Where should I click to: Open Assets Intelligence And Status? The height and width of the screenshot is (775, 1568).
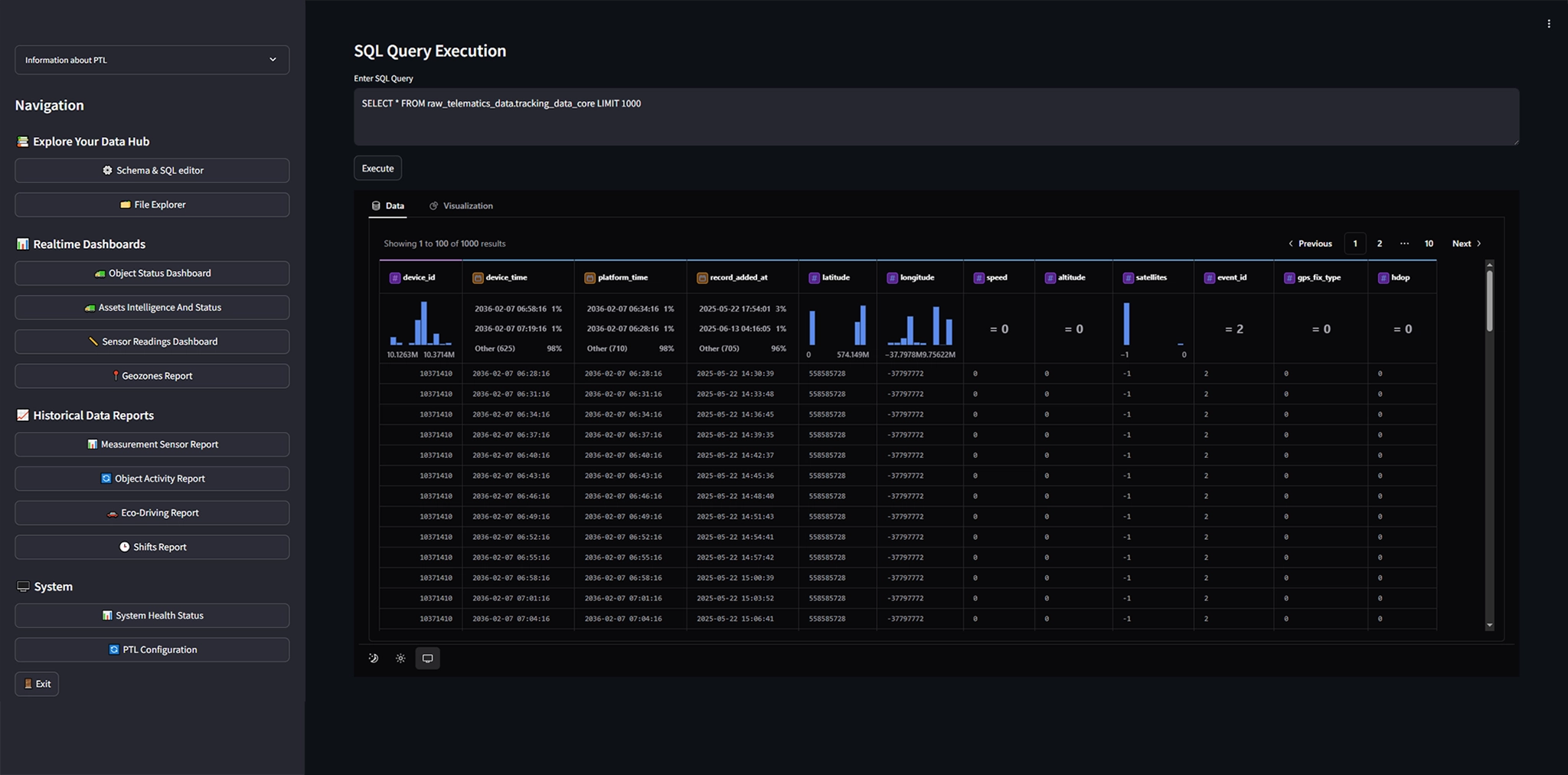[152, 307]
